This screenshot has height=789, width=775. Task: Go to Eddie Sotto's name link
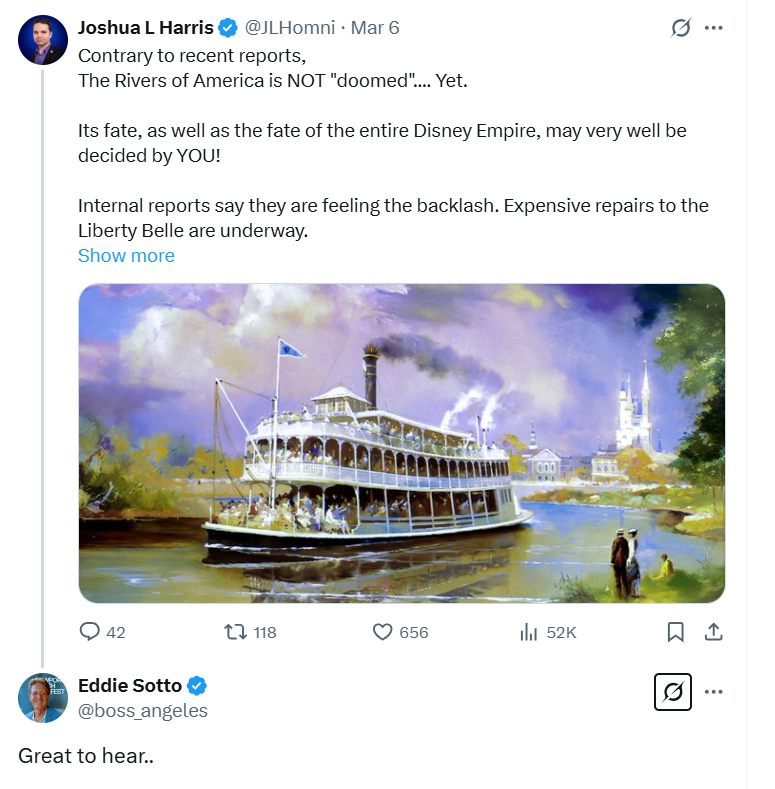tap(130, 685)
